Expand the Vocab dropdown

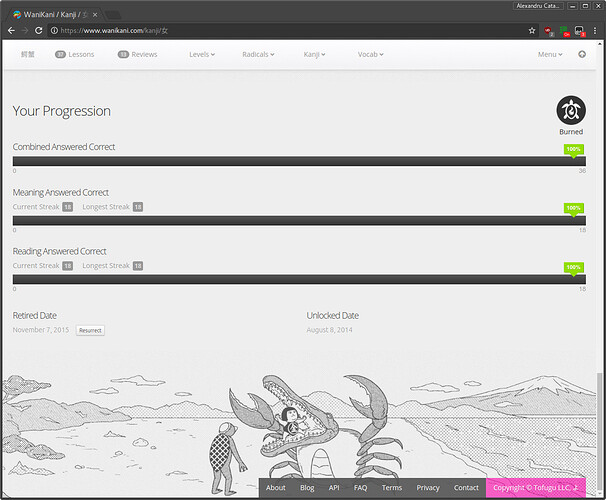pyautogui.click(x=370, y=54)
